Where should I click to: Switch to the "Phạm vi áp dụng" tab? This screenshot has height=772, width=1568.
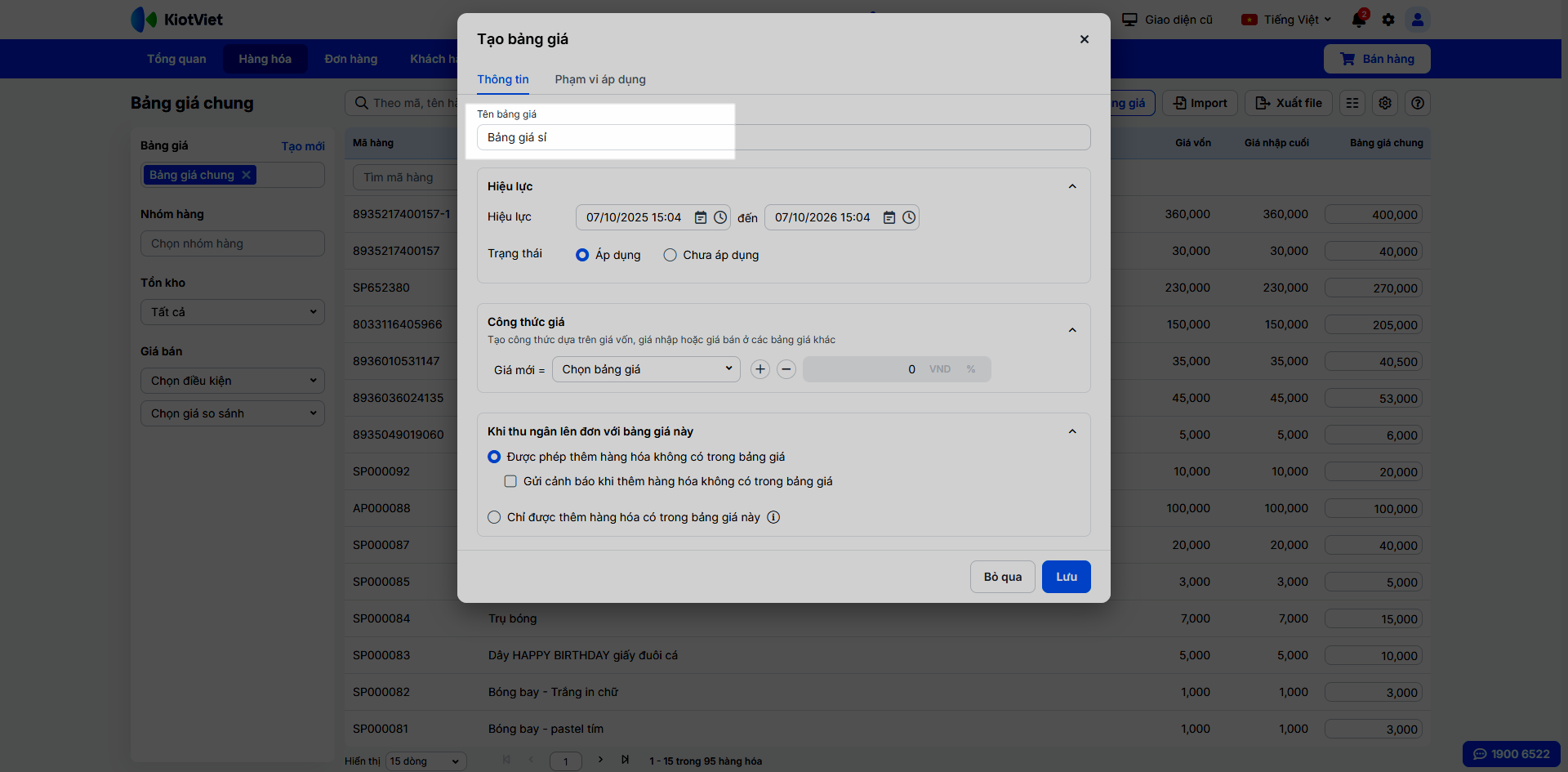click(600, 79)
